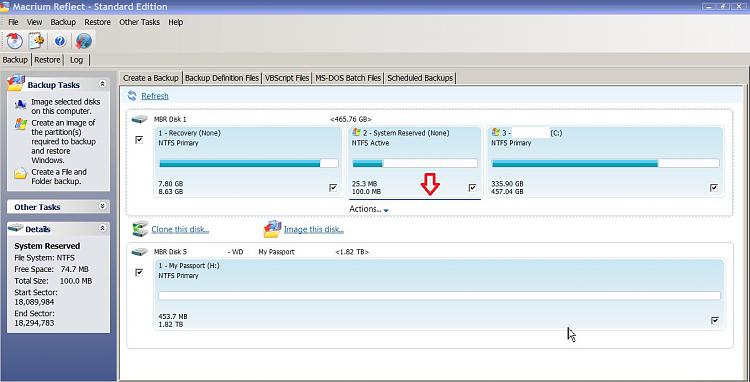Uncheck the My Passport (H:) partition checkbox
The width and height of the screenshot is (750, 382).
click(x=715, y=320)
